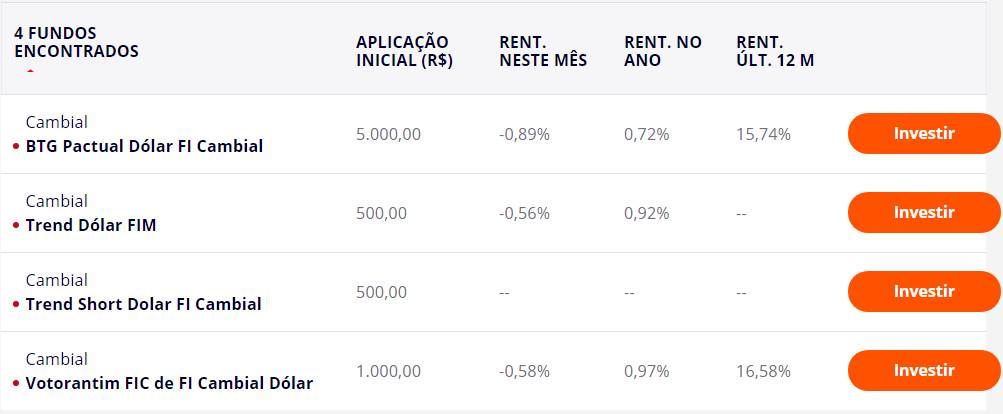This screenshot has width=1003, height=414.
Task: Invest in BTG Pactual Dólar FI Cambial
Action: [924, 134]
